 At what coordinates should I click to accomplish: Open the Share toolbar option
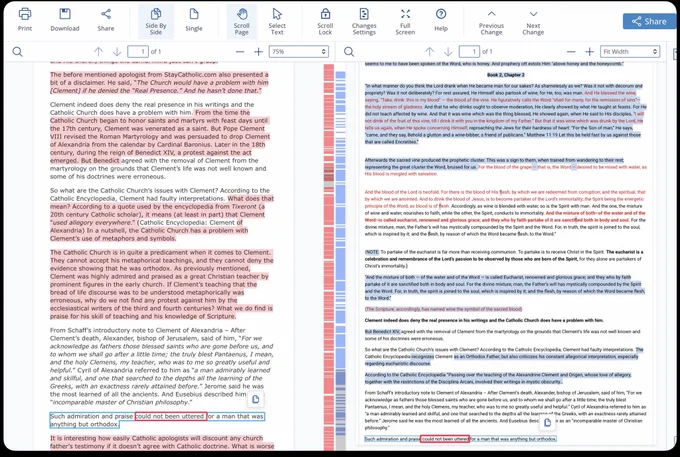[106, 20]
